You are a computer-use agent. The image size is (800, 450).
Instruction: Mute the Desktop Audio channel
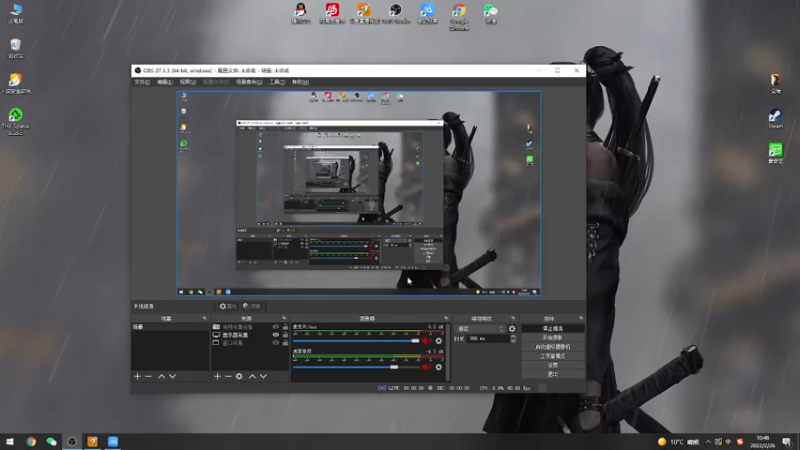pyautogui.click(x=426, y=367)
